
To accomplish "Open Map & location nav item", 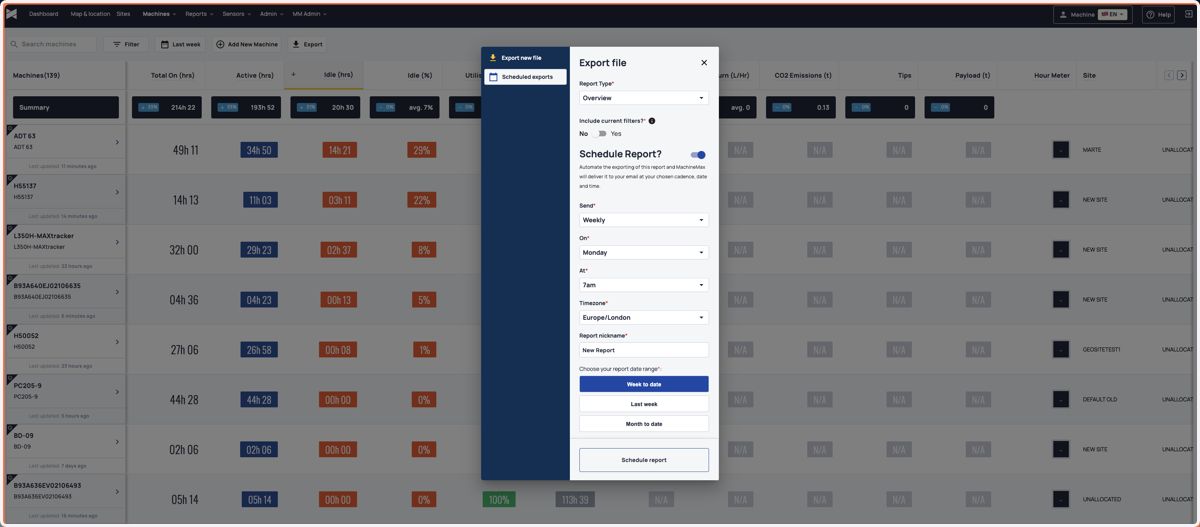I will click(90, 14).
